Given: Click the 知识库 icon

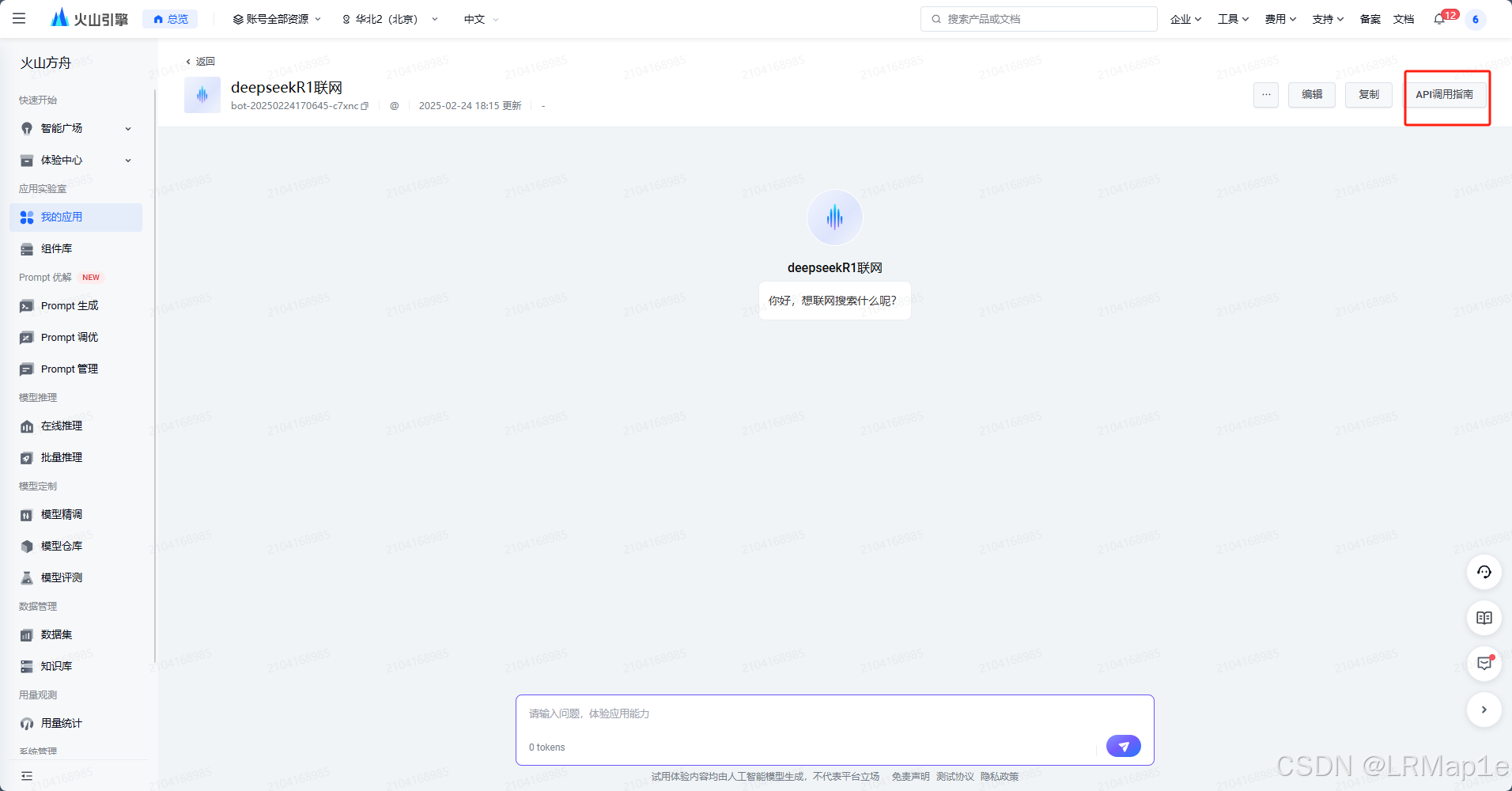Looking at the screenshot, I should 27,666.
